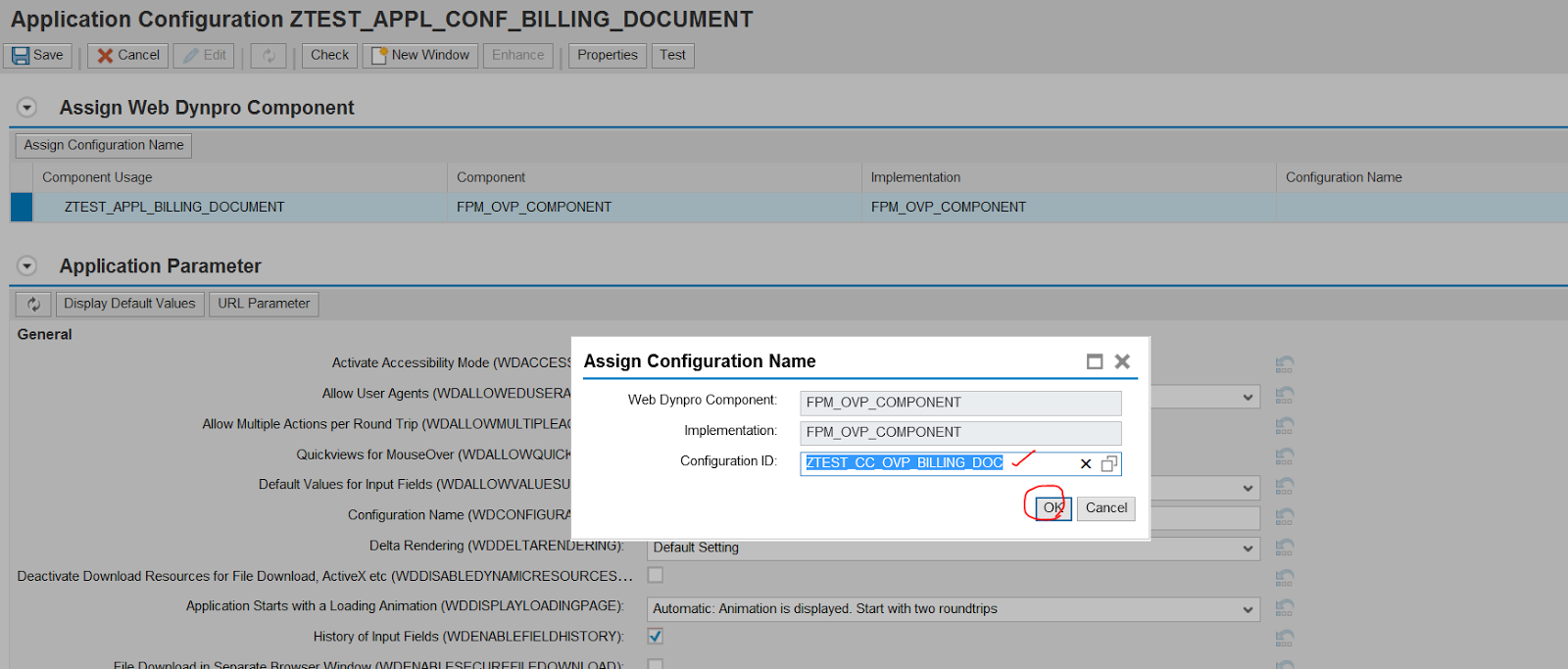This screenshot has width=1568, height=669.
Task: Click Cancel in the top toolbar
Action: click(127, 56)
